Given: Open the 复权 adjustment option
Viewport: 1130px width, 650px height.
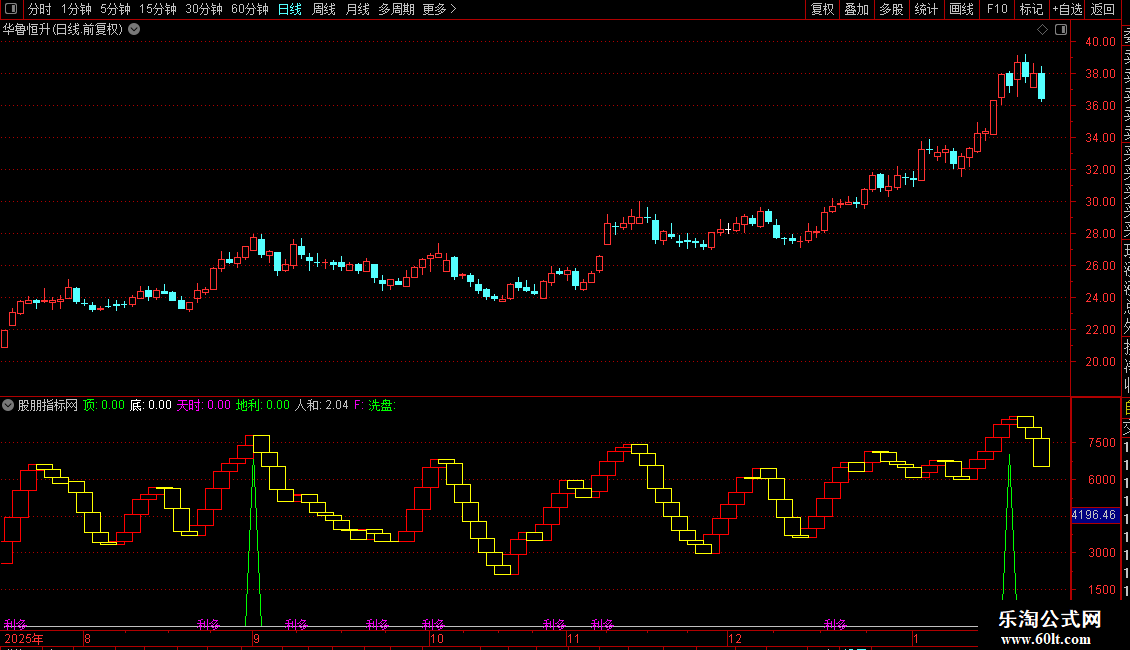Looking at the screenshot, I should [822, 9].
